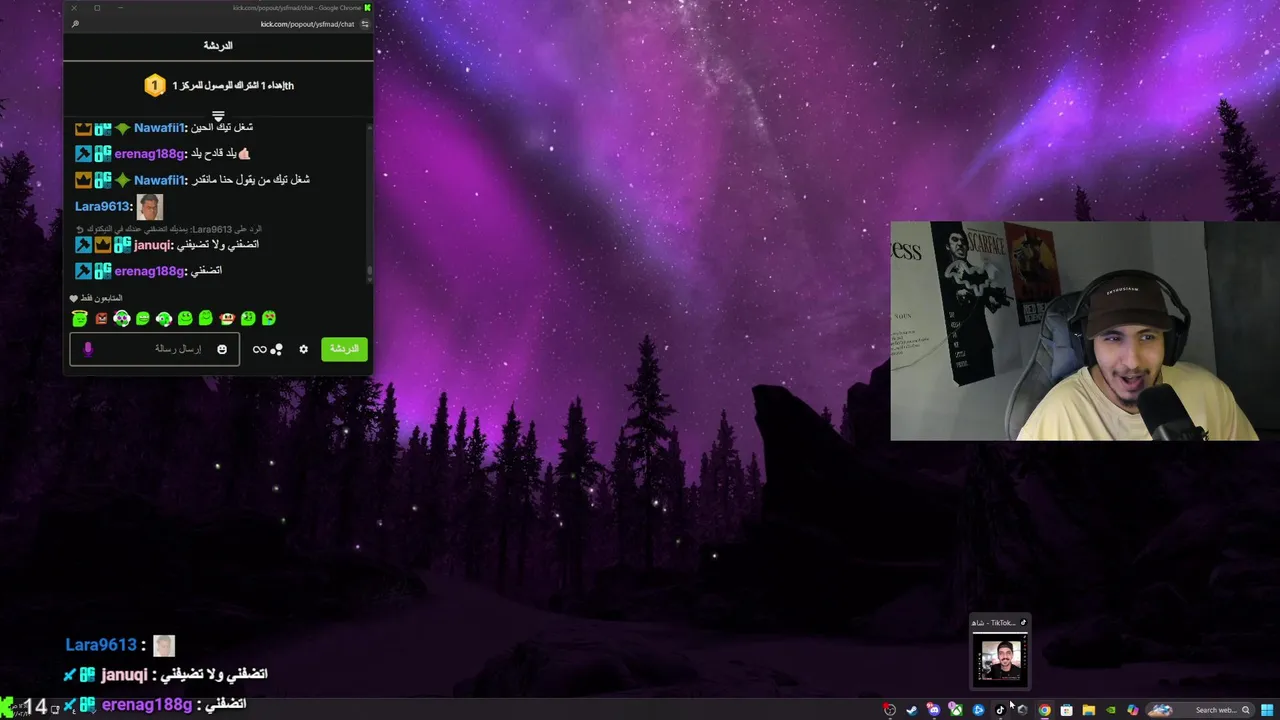Image resolution: width=1280 pixels, height=720 pixels.
Task: Click the Search web taskbar box
Action: click(1200, 710)
